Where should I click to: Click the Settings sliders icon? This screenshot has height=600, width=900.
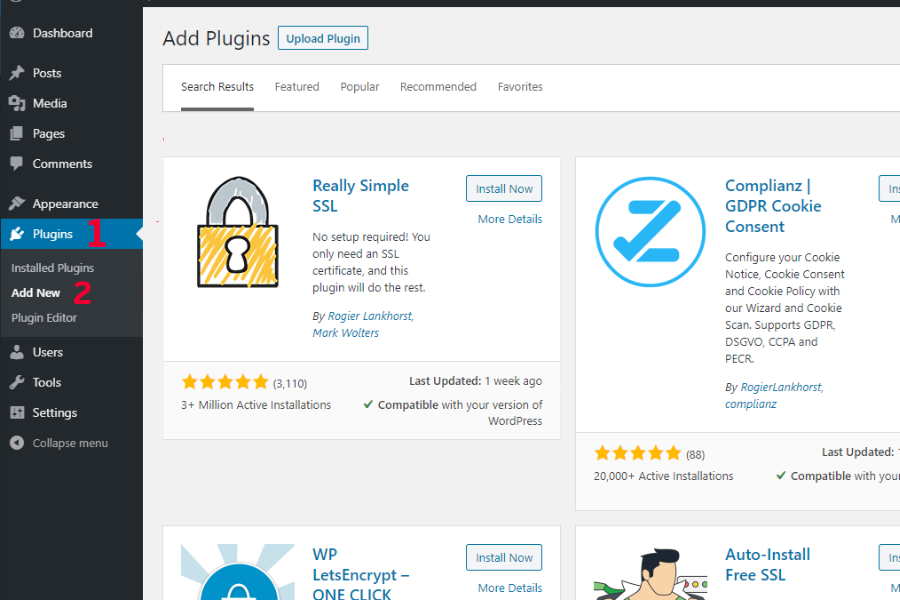point(17,412)
